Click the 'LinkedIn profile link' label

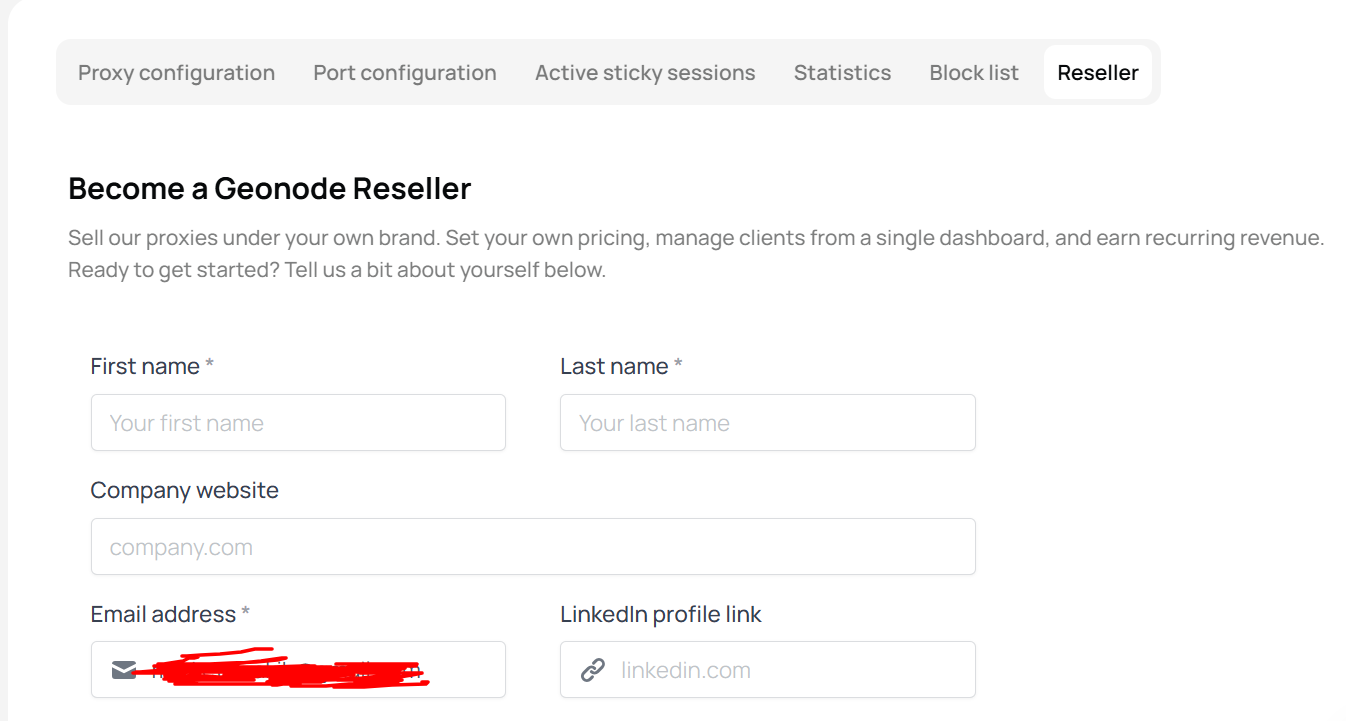[661, 614]
